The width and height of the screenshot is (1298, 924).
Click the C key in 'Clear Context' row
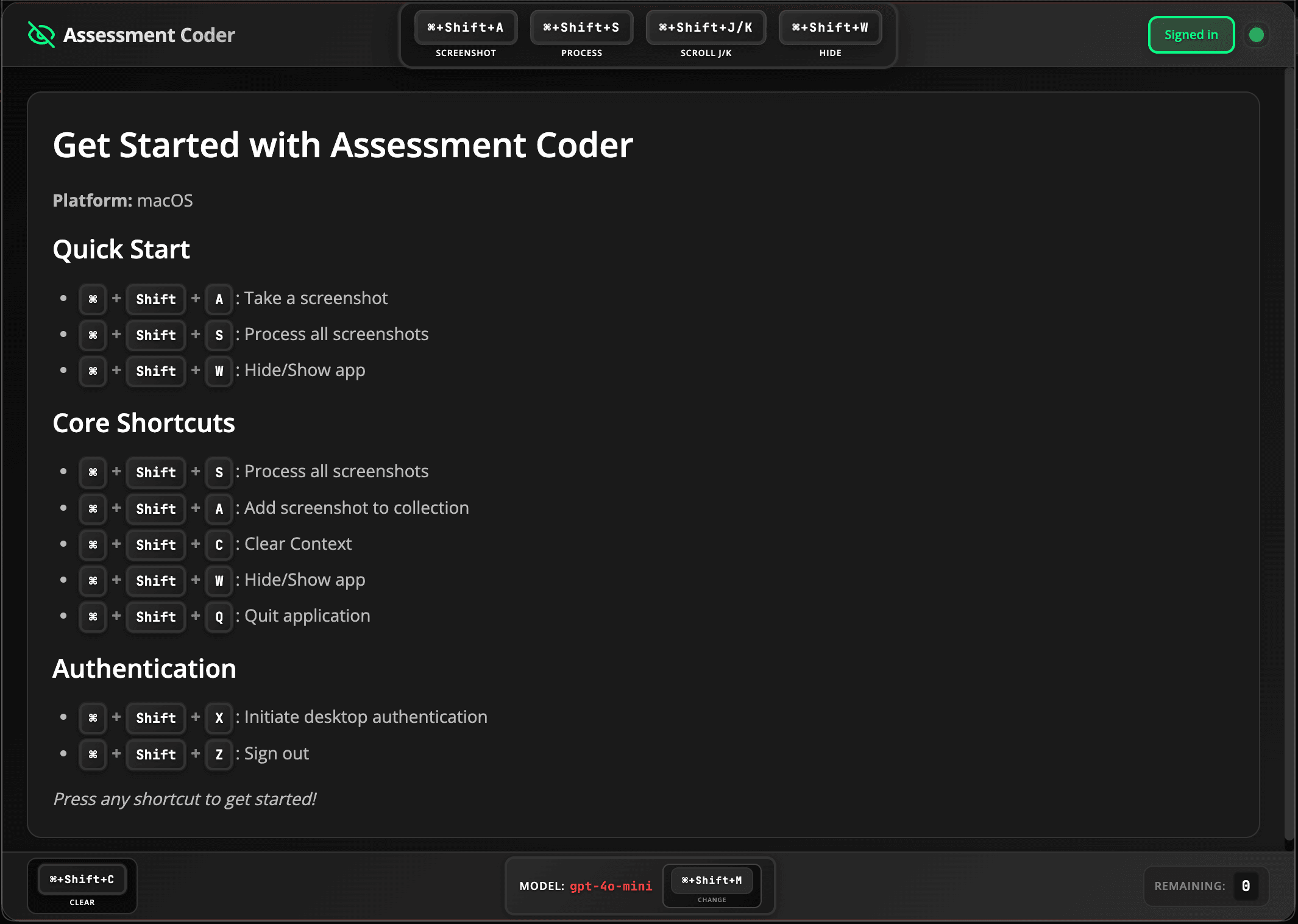[219, 544]
